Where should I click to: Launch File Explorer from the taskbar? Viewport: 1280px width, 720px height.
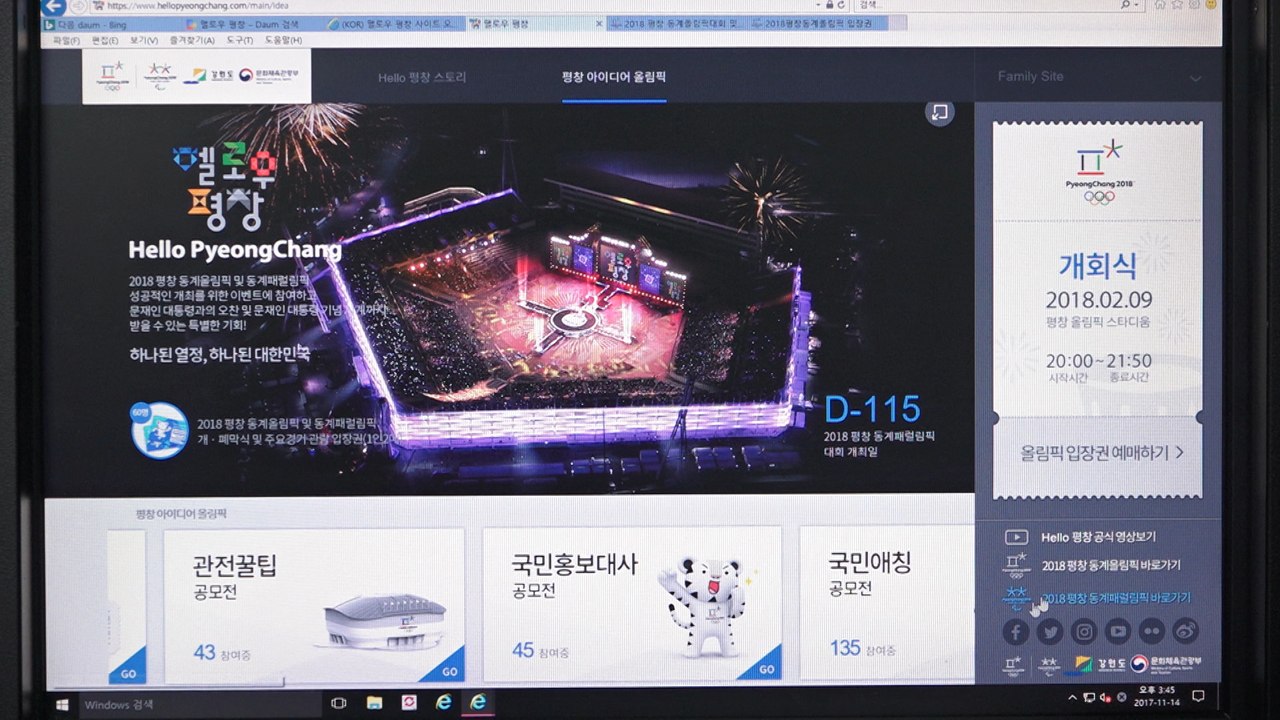click(x=374, y=703)
